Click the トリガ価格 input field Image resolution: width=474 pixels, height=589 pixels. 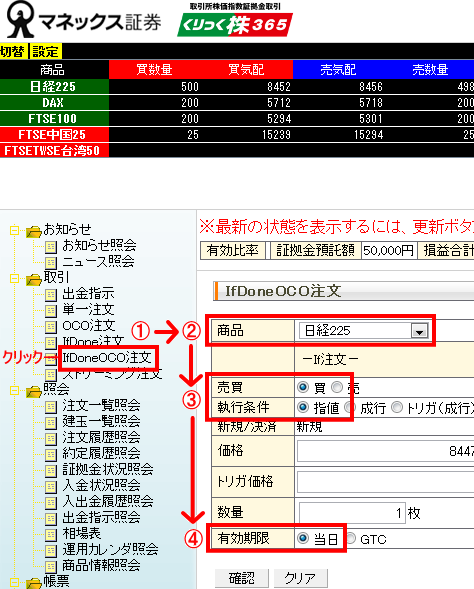tap(385, 482)
